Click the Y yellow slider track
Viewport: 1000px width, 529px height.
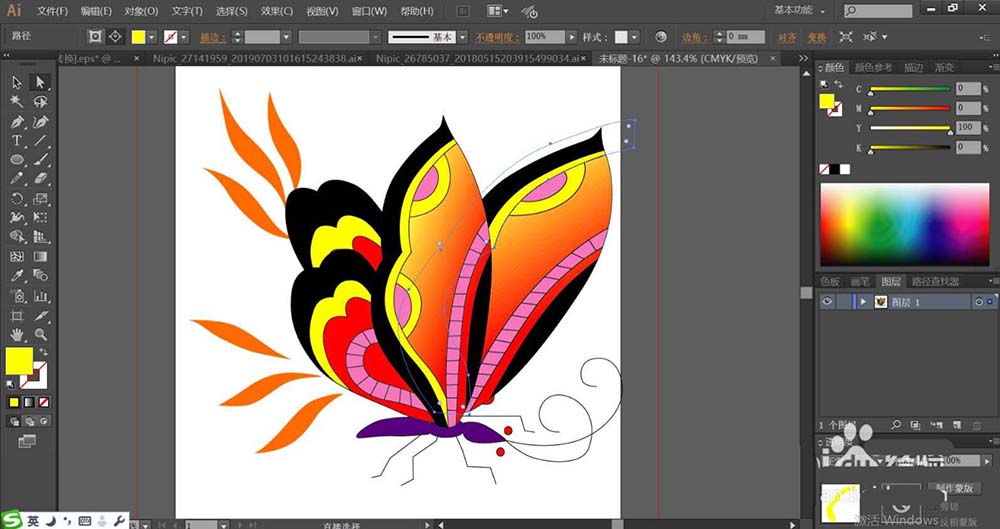[910, 128]
